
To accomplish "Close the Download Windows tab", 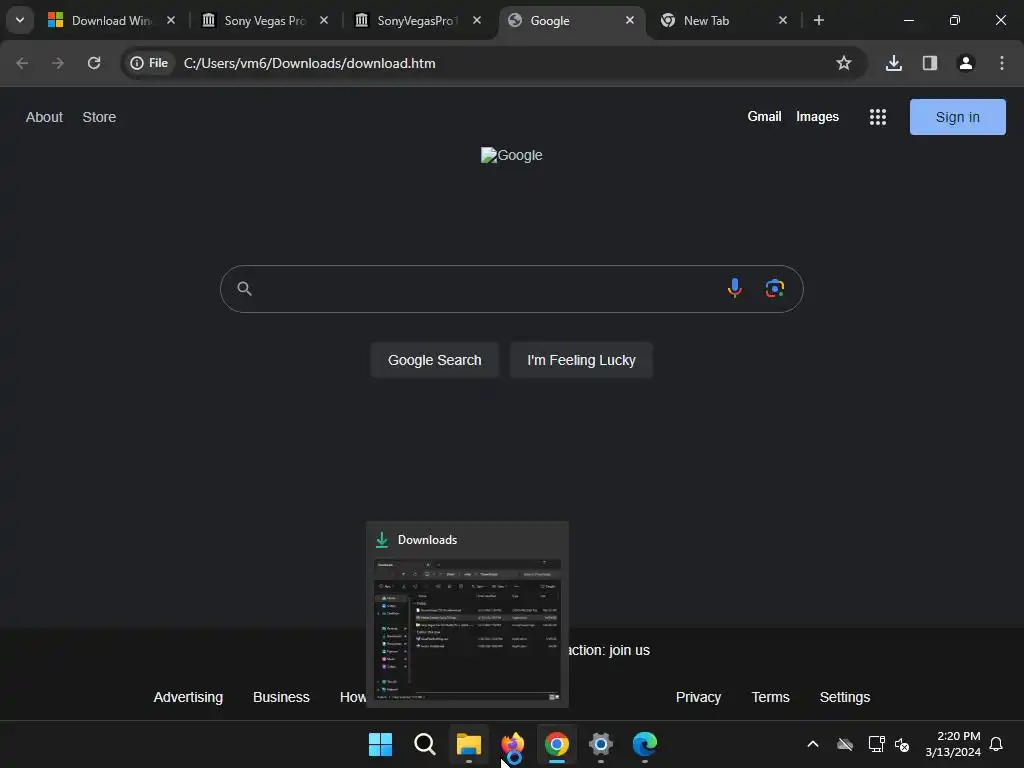I will (x=171, y=20).
